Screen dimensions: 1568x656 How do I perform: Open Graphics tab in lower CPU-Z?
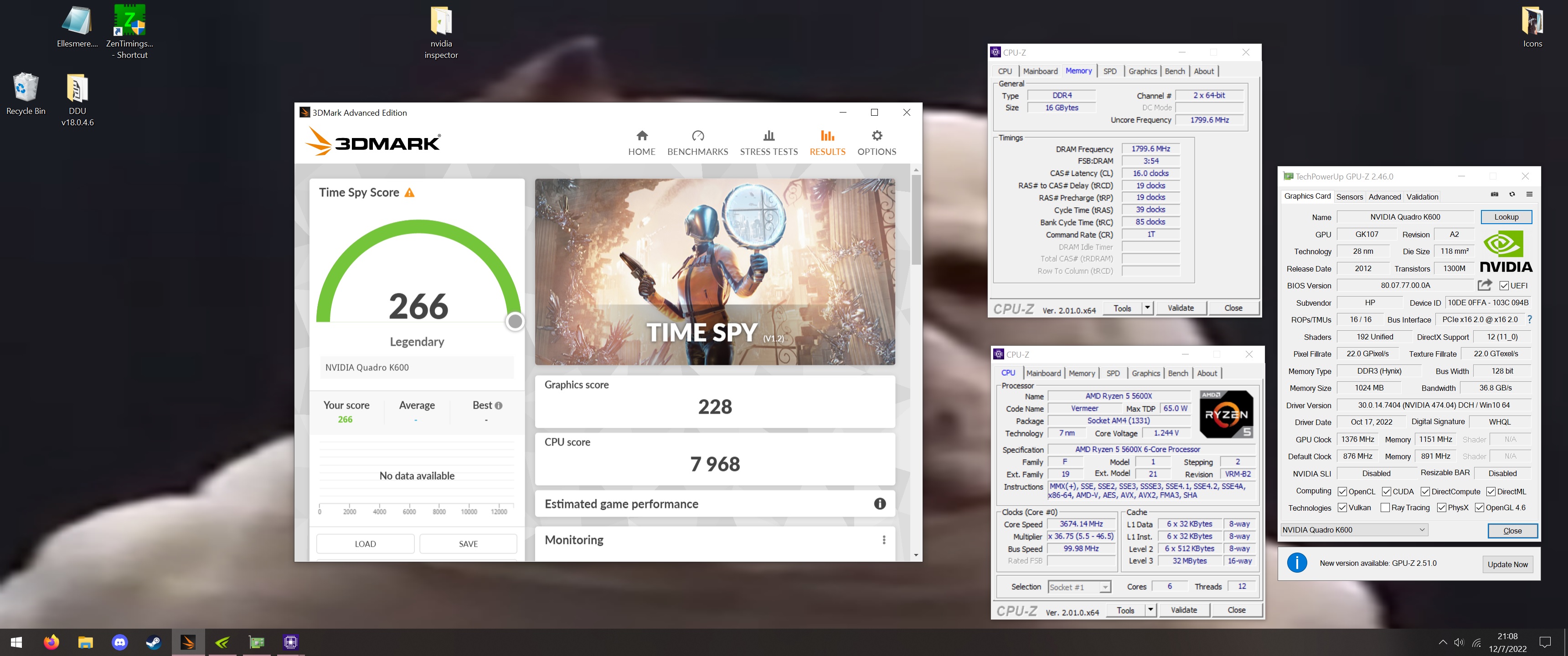[1145, 373]
